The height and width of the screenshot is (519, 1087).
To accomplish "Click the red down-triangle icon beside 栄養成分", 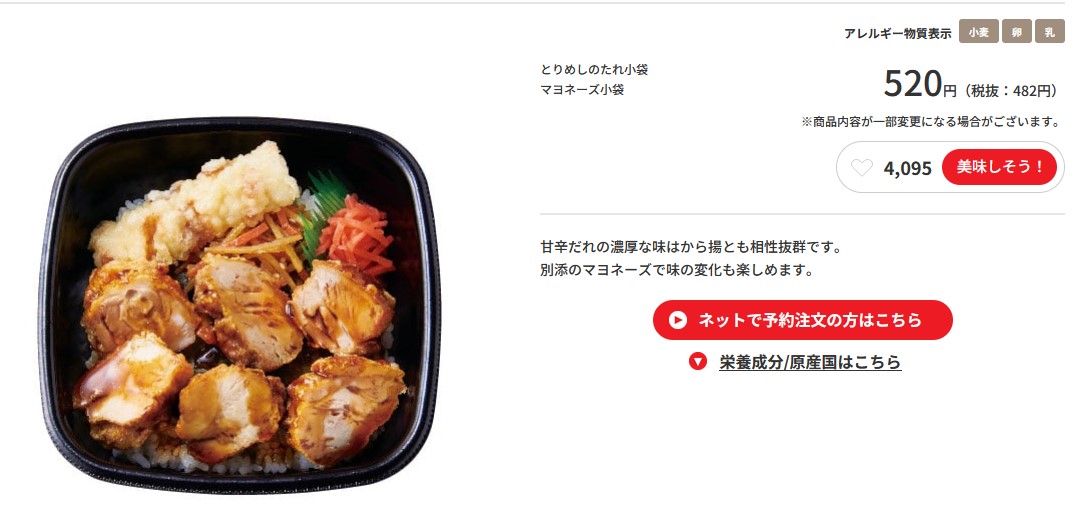I will (x=697, y=361).
